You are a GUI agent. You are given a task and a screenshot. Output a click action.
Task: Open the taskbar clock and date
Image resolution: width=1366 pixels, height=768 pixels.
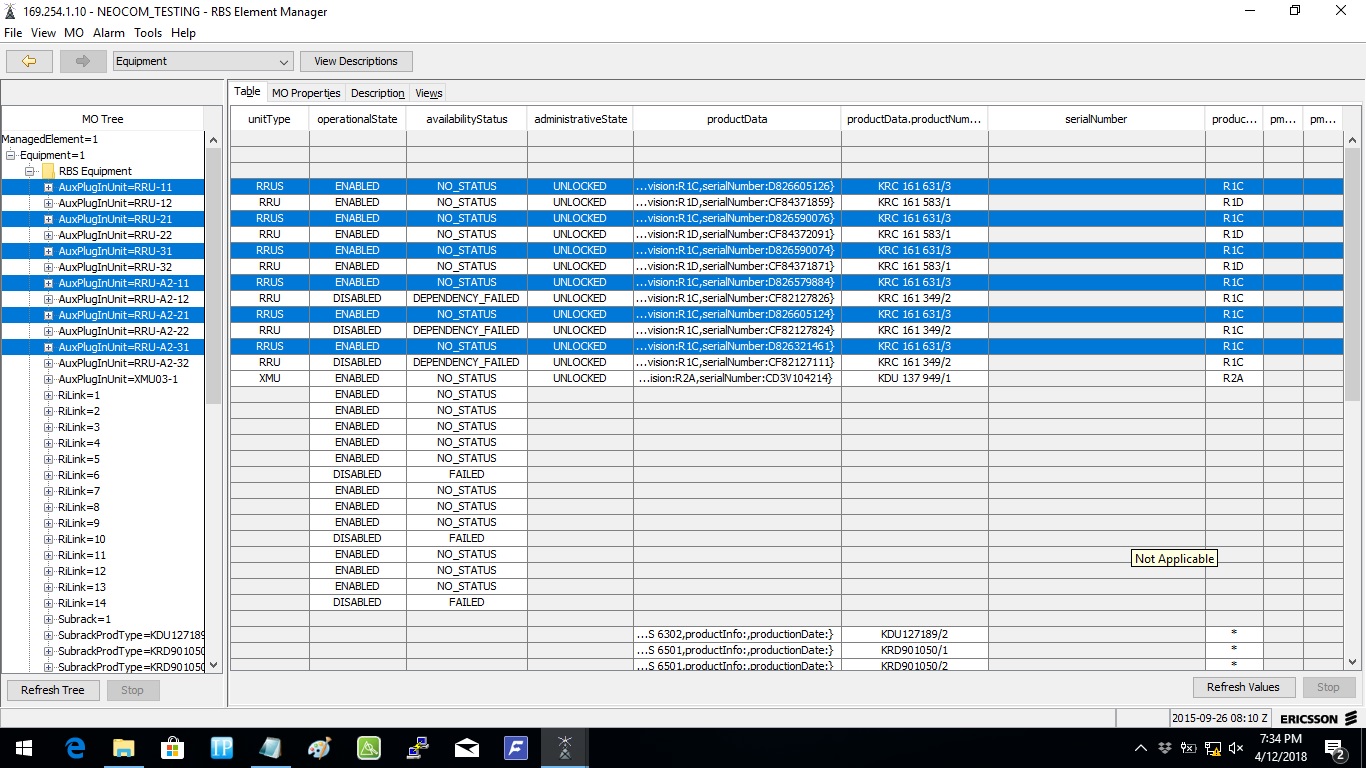(1281, 747)
